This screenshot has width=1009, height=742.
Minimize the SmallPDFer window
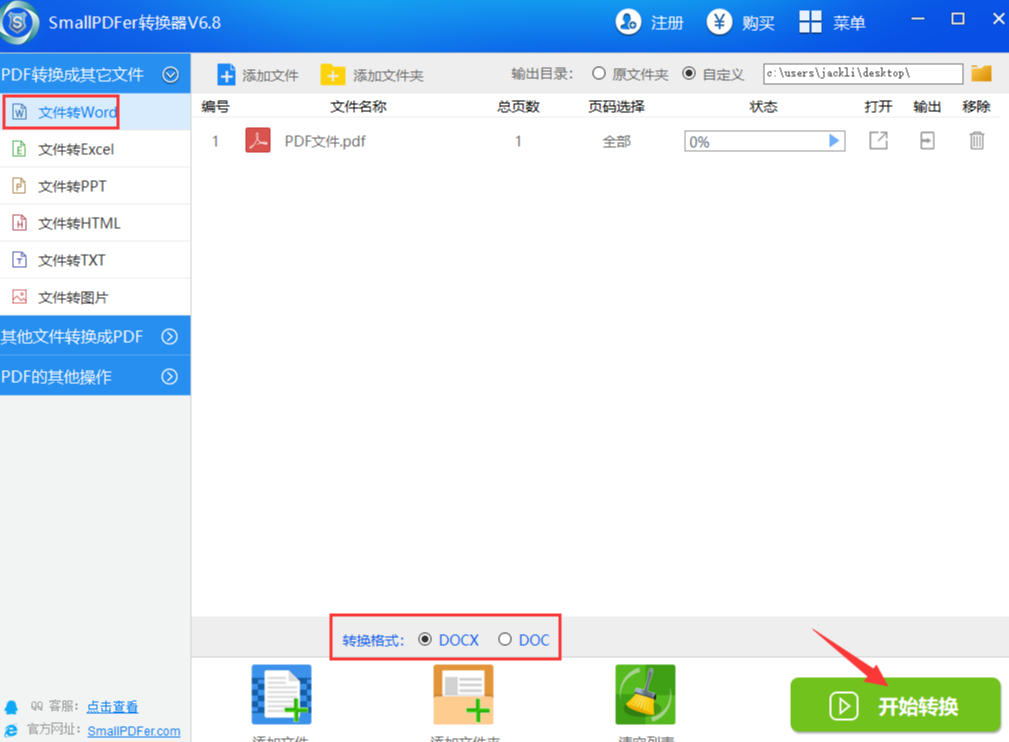coord(918,19)
